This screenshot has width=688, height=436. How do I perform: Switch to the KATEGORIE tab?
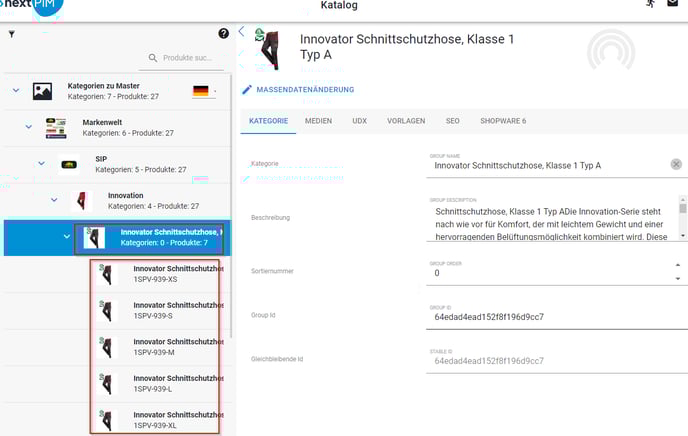[269, 121]
